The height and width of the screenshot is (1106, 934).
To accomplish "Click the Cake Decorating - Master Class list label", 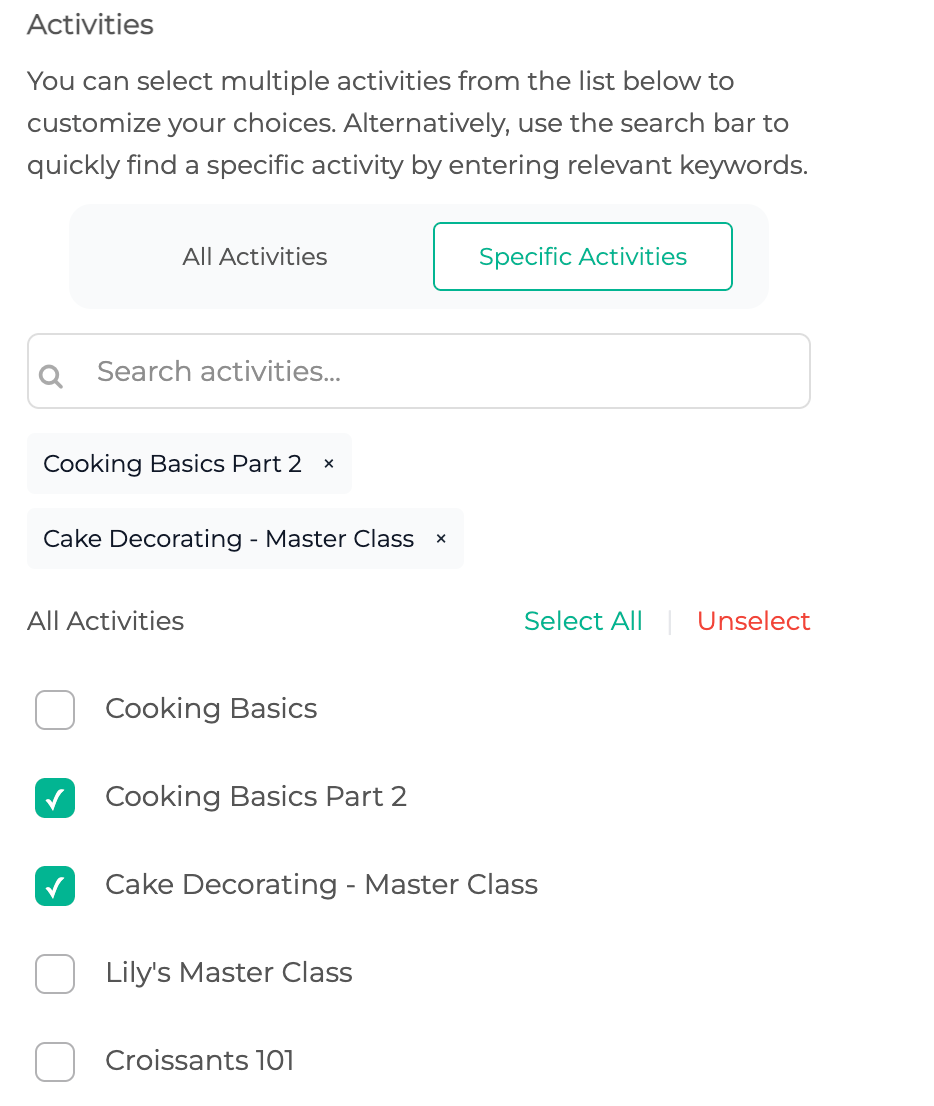I will [321, 885].
